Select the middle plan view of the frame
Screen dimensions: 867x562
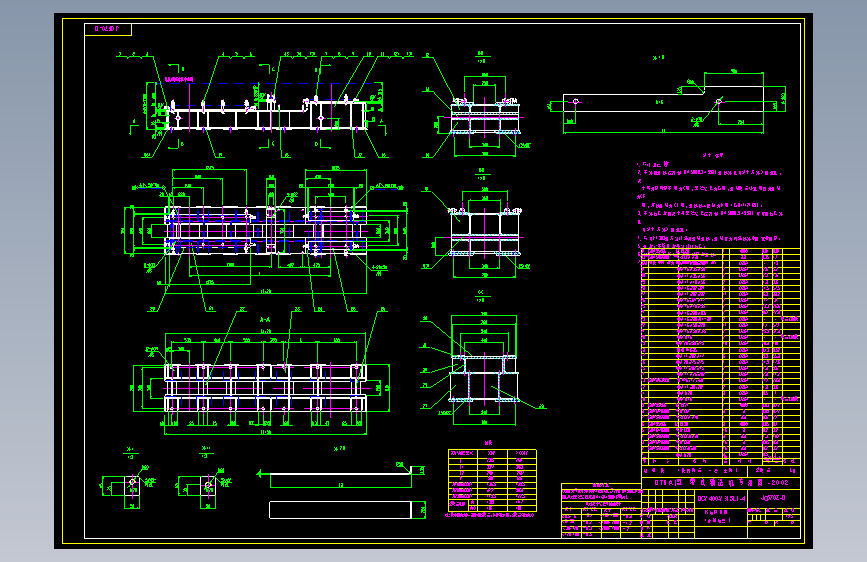click(265, 232)
